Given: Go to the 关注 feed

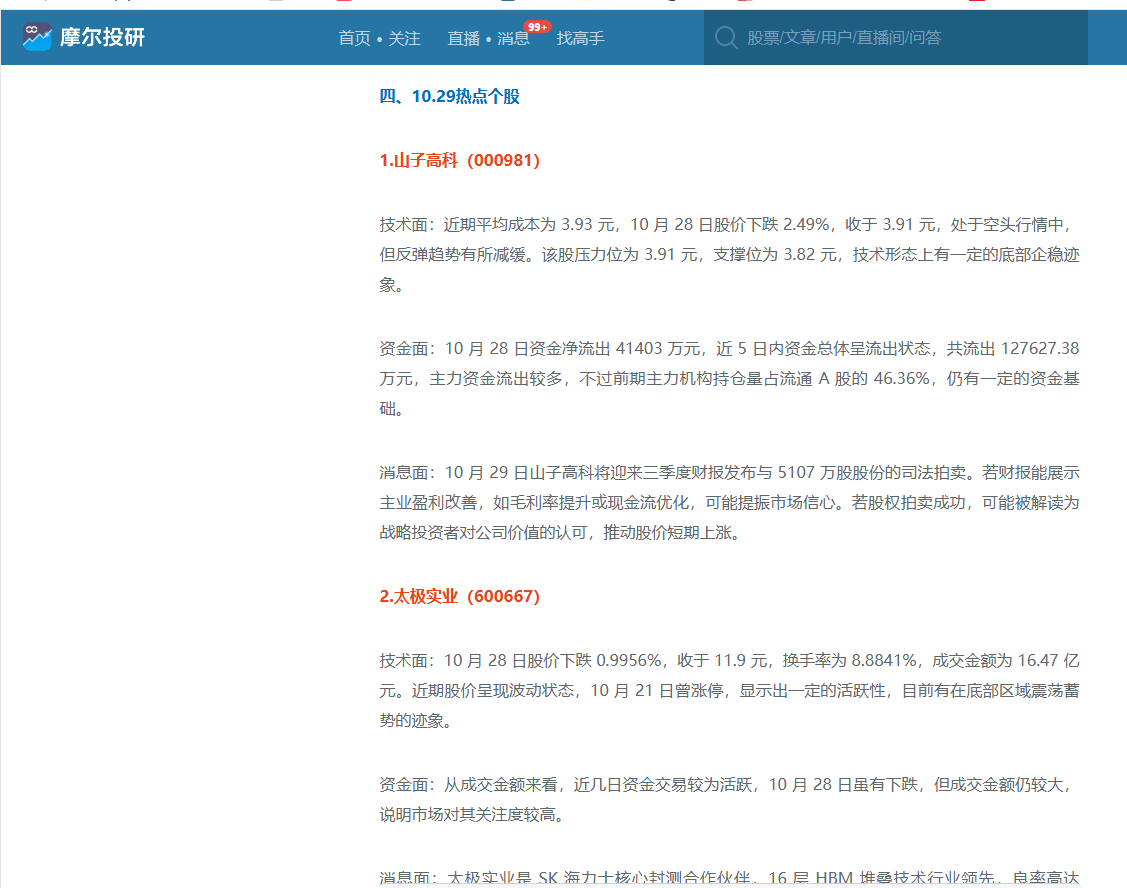Looking at the screenshot, I should 404,38.
